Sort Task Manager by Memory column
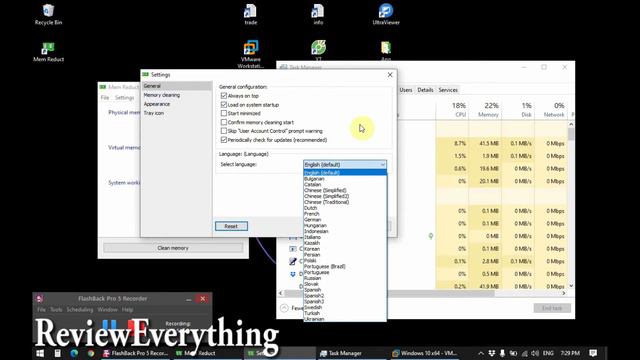 pos(486,109)
